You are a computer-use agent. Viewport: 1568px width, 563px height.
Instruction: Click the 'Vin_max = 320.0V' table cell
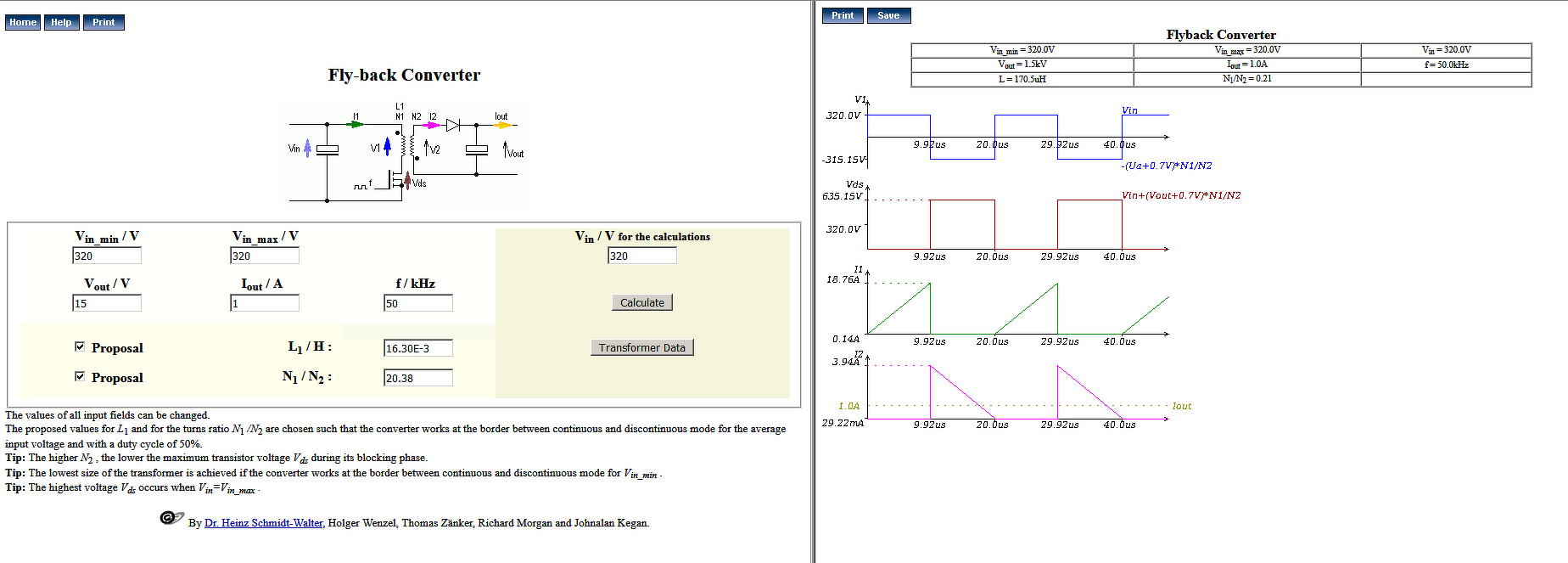(x=1247, y=50)
